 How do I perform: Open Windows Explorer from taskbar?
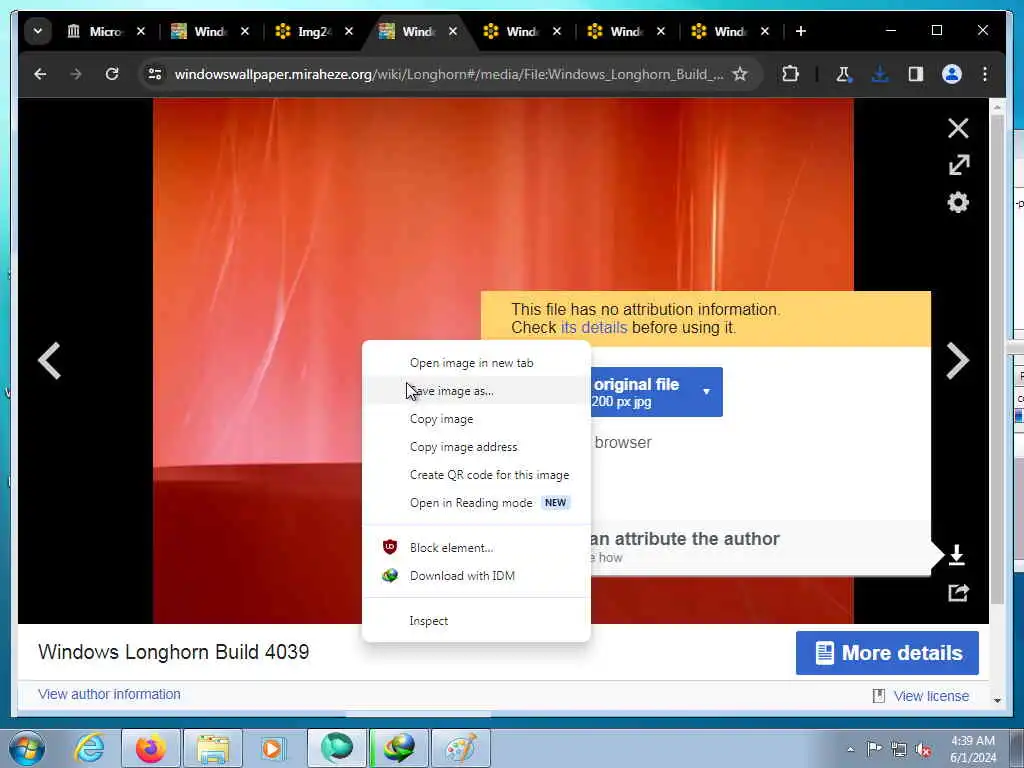(213, 748)
